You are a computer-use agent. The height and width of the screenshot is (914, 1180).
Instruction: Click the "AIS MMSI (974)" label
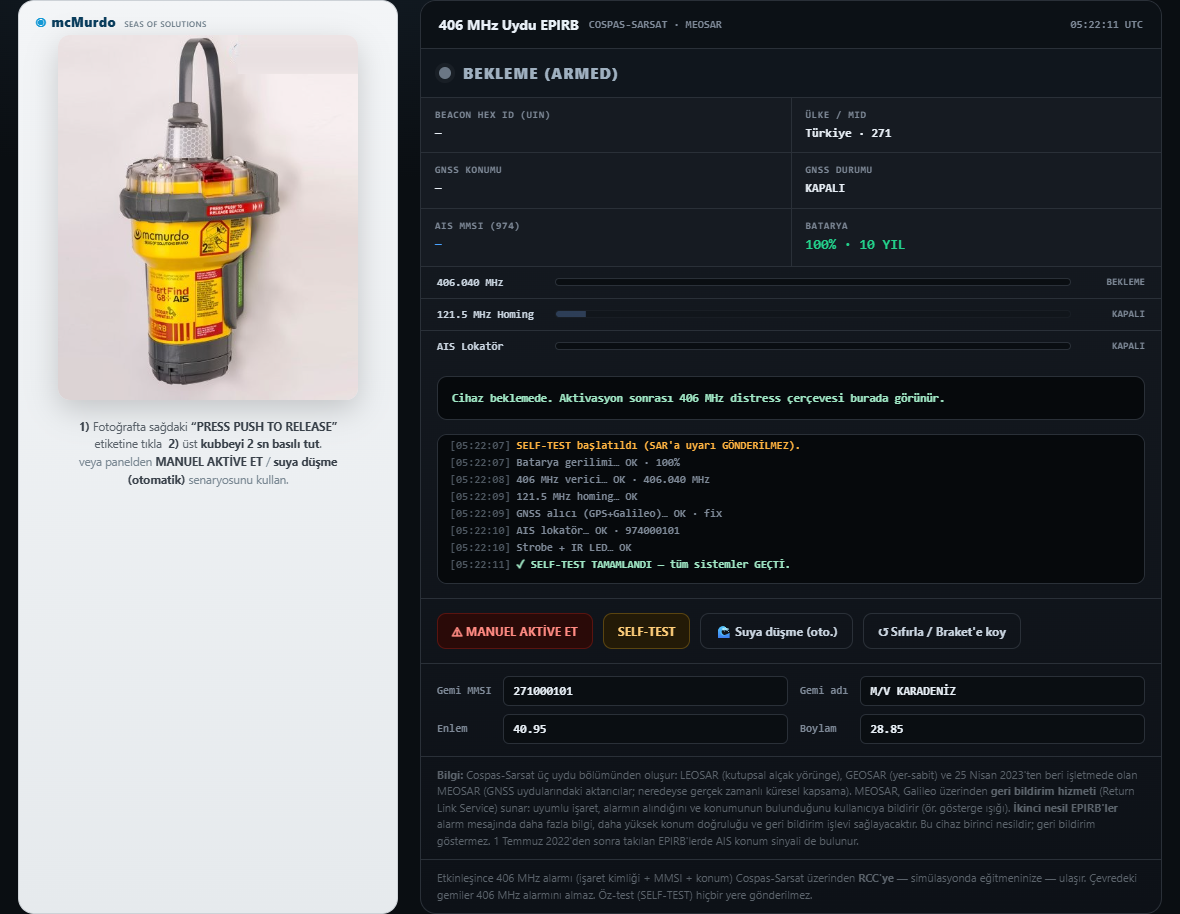click(x=477, y=226)
